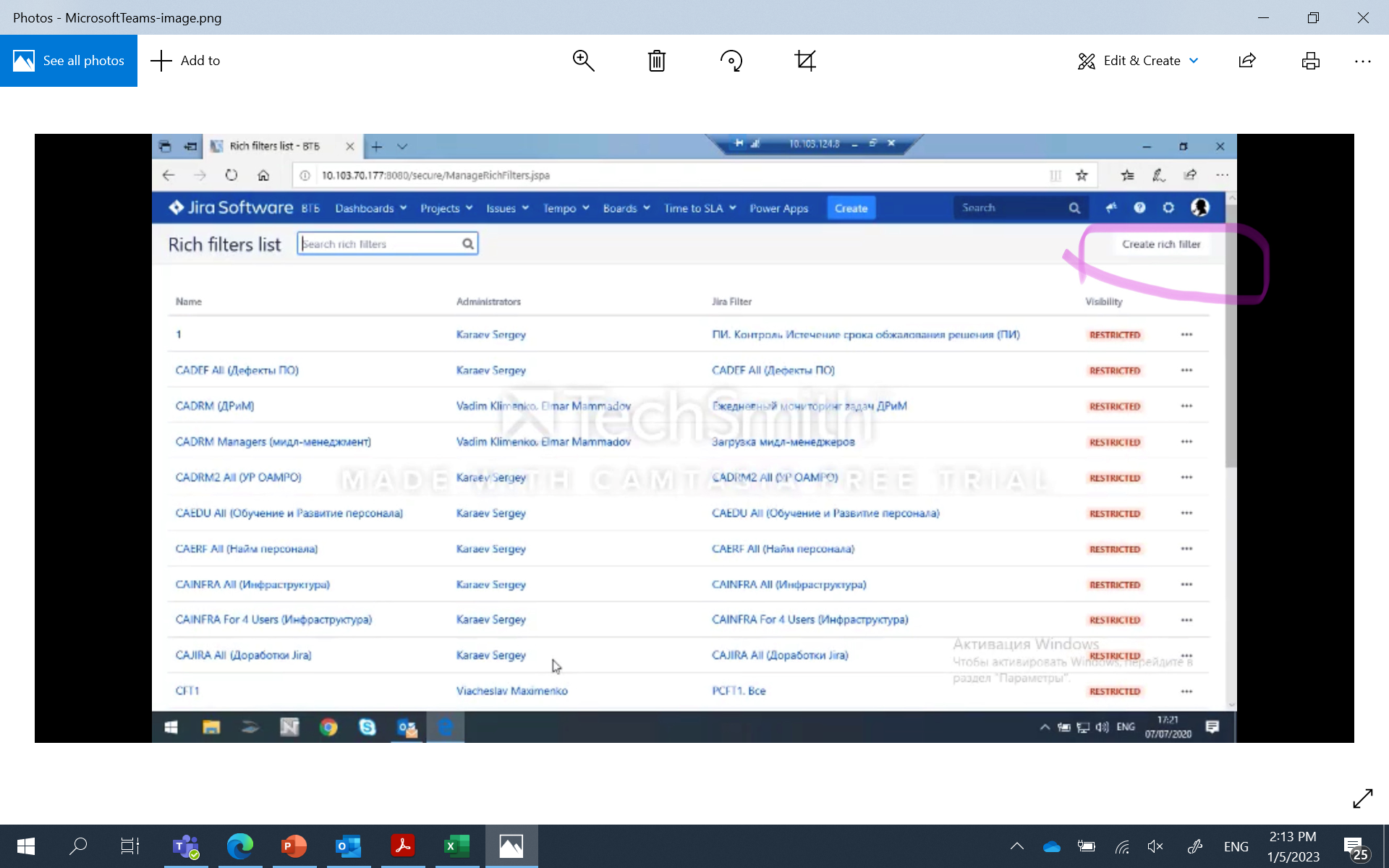Screen dimensions: 1389x868
Task: Print the current image
Action: (1310, 61)
